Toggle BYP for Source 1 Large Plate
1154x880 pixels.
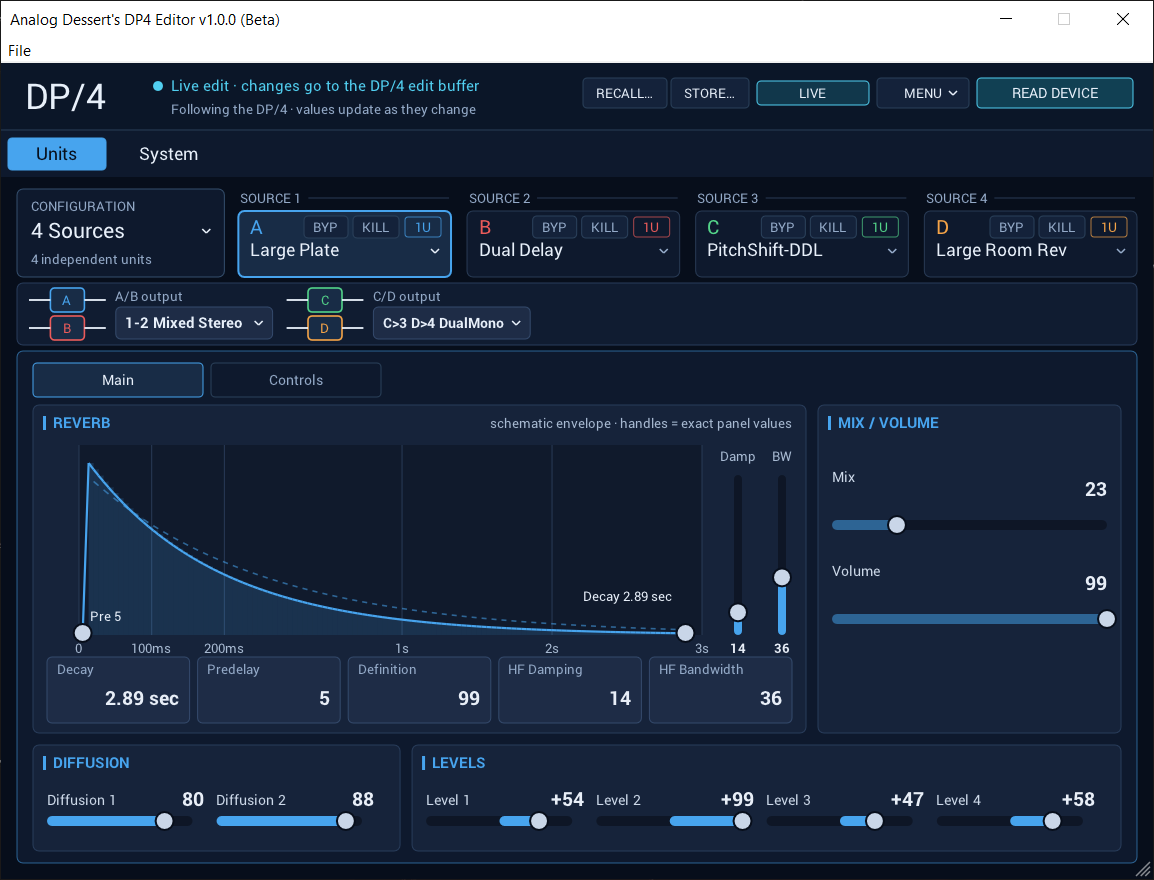click(x=325, y=227)
